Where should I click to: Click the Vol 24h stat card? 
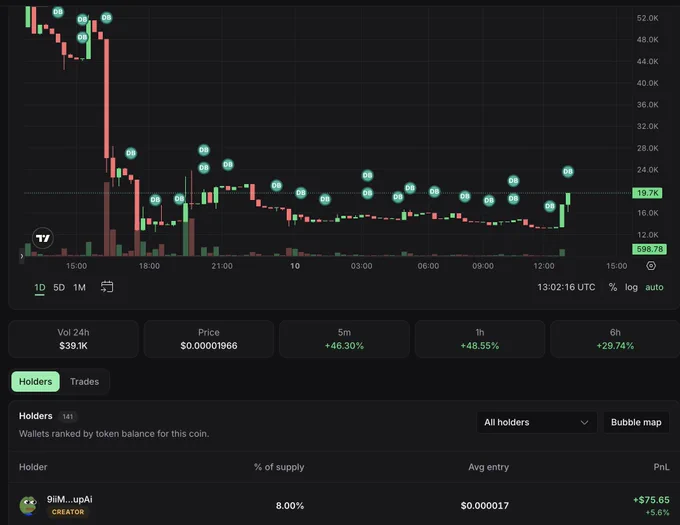point(73,339)
